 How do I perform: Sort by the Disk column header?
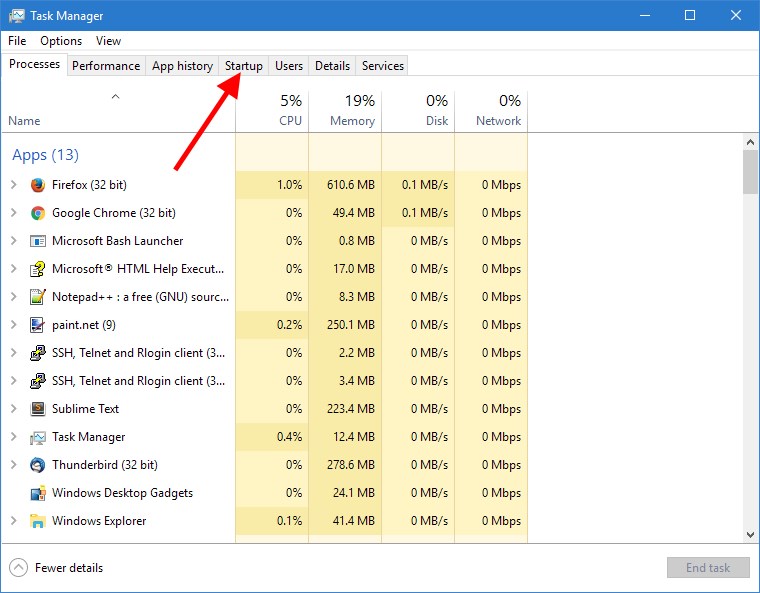[x=418, y=112]
